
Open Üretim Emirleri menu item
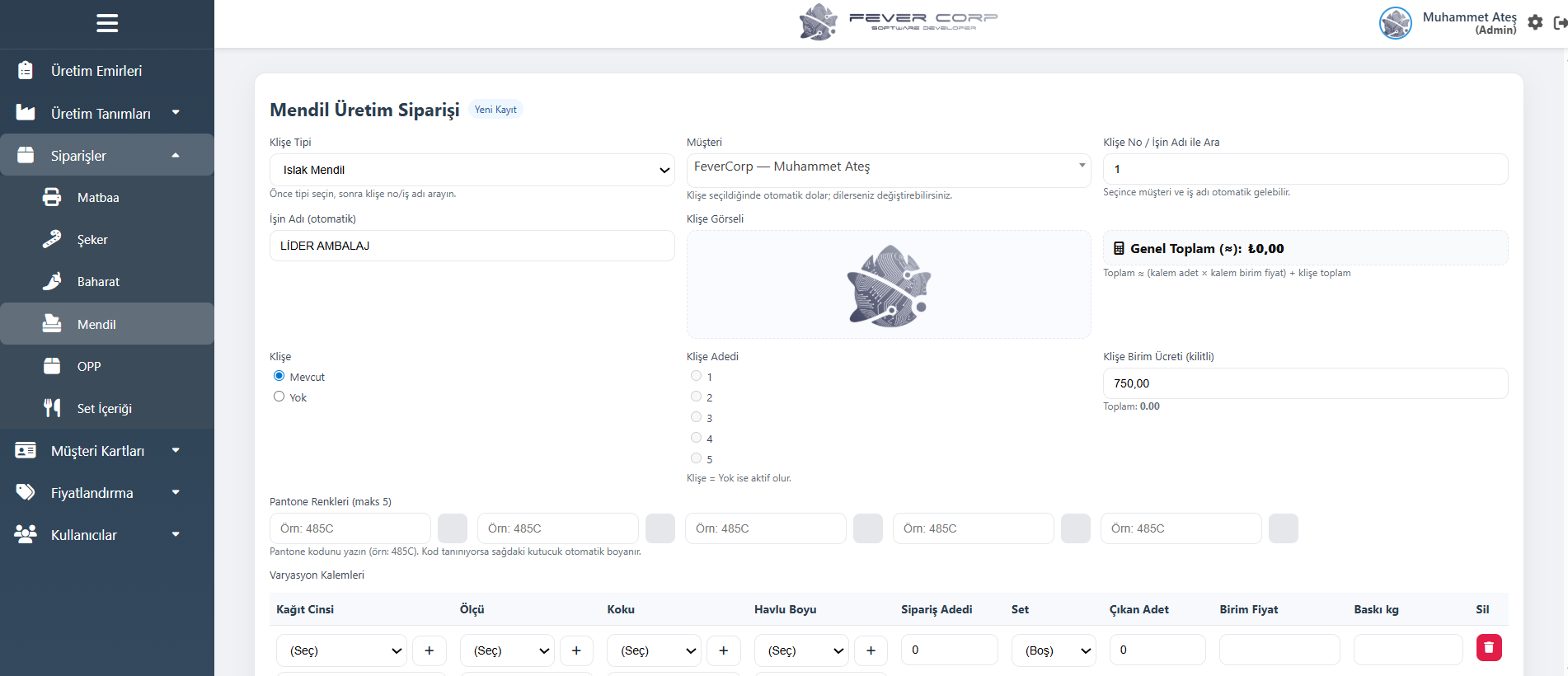(x=96, y=71)
